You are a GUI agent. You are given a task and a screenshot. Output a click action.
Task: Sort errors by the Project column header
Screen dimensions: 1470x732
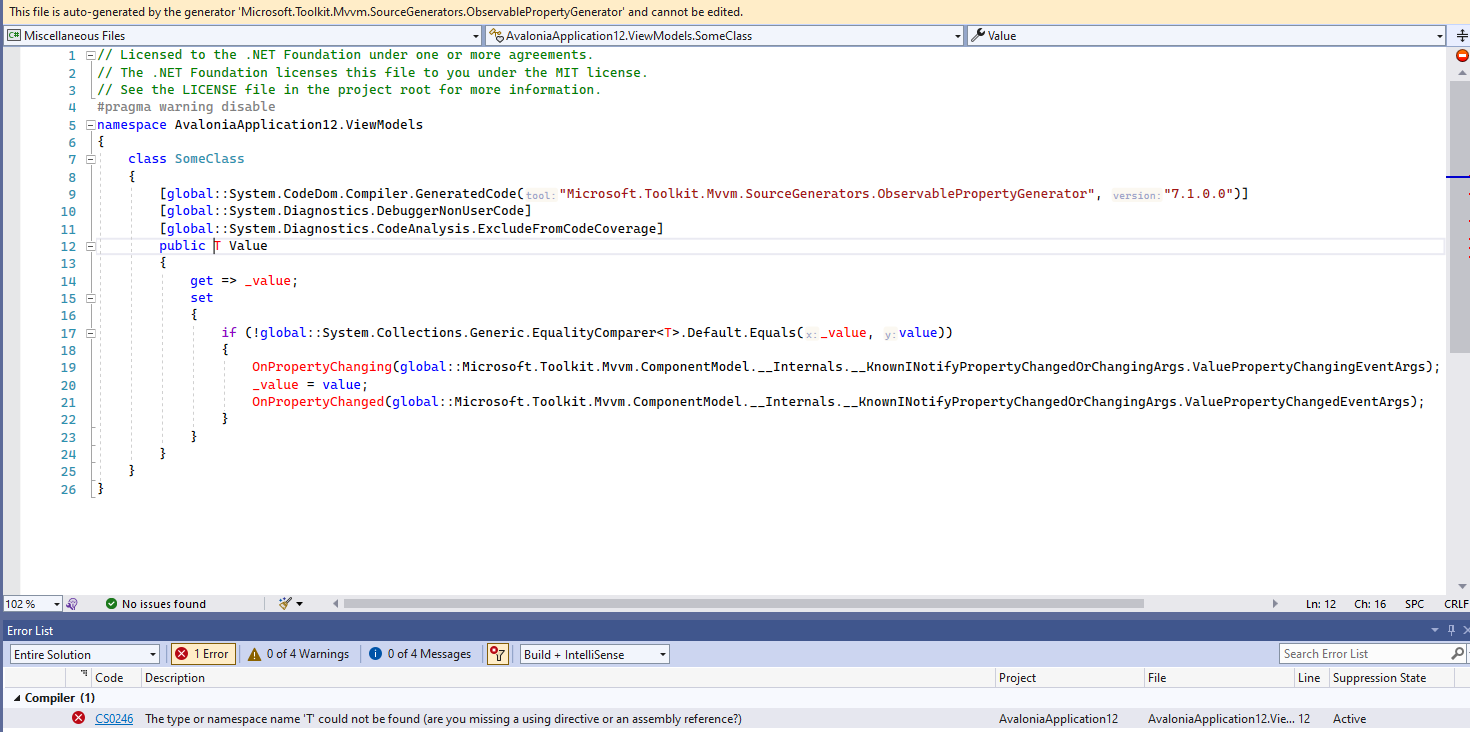click(x=1069, y=677)
